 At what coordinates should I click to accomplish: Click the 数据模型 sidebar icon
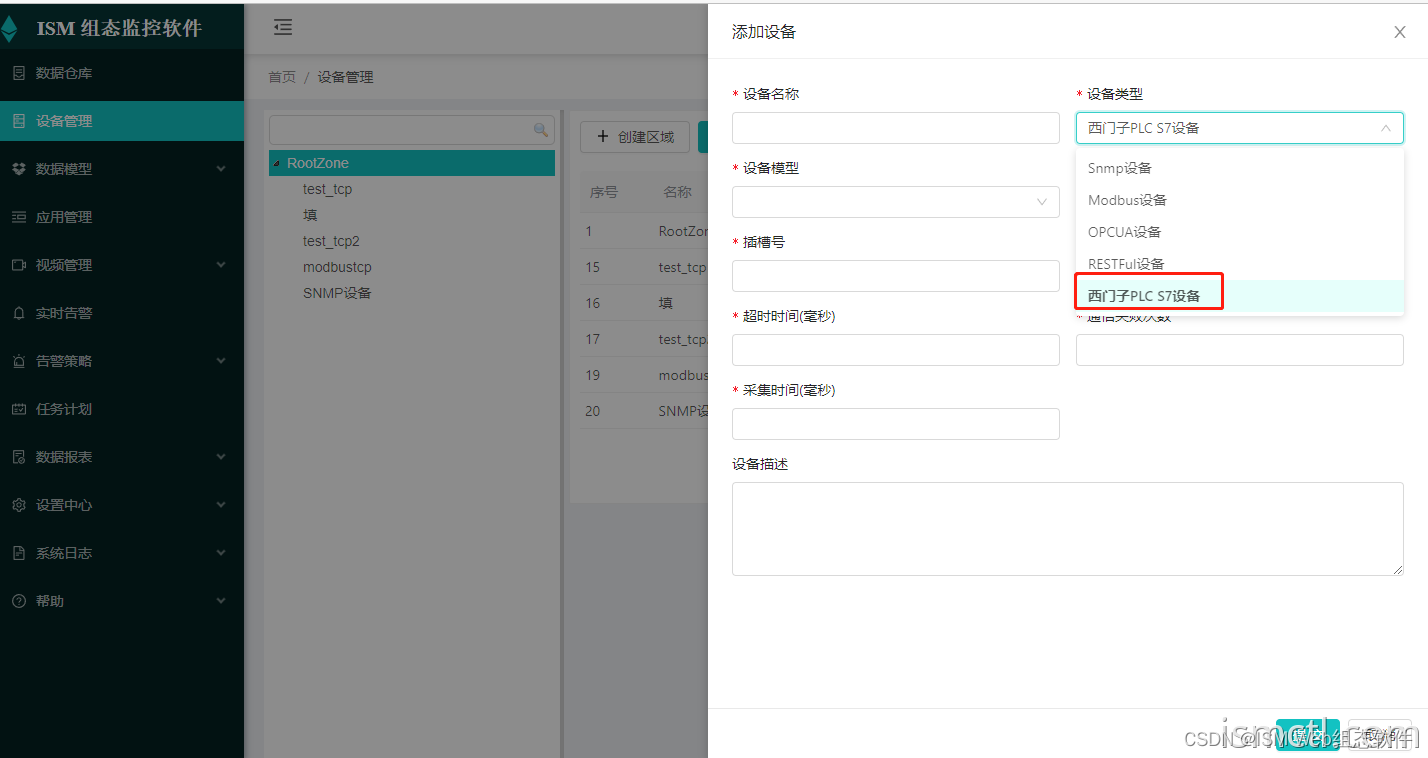[x=18, y=169]
